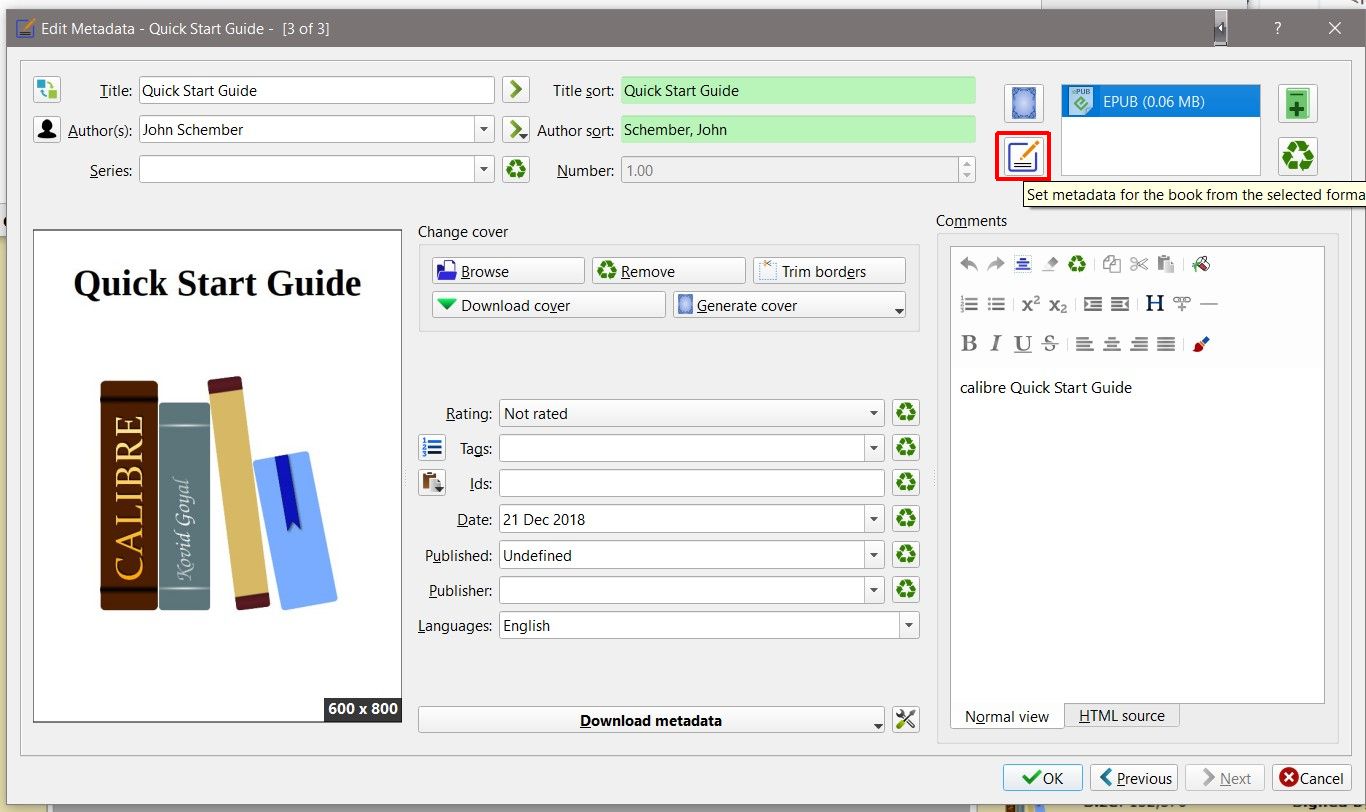This screenshot has height=812, width=1366.
Task: Cut selected comment text
Action: (1139, 264)
